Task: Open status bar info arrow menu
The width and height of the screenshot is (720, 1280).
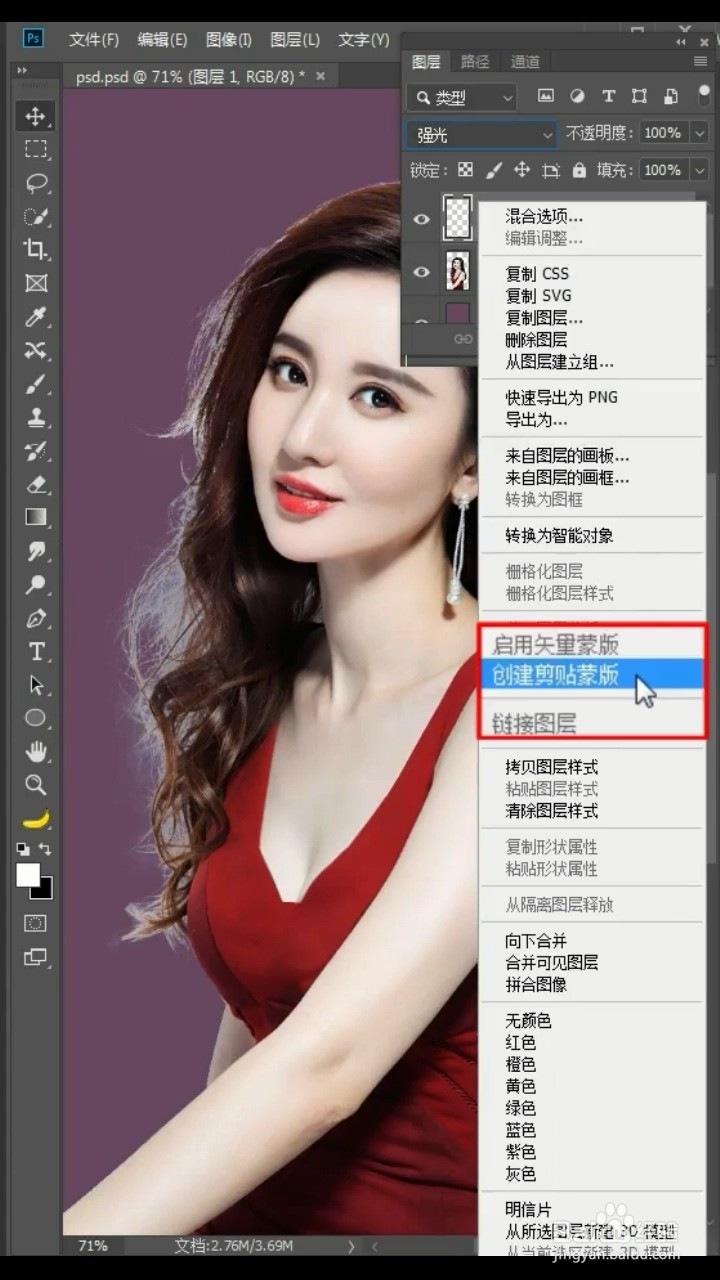Action: 351,1246
